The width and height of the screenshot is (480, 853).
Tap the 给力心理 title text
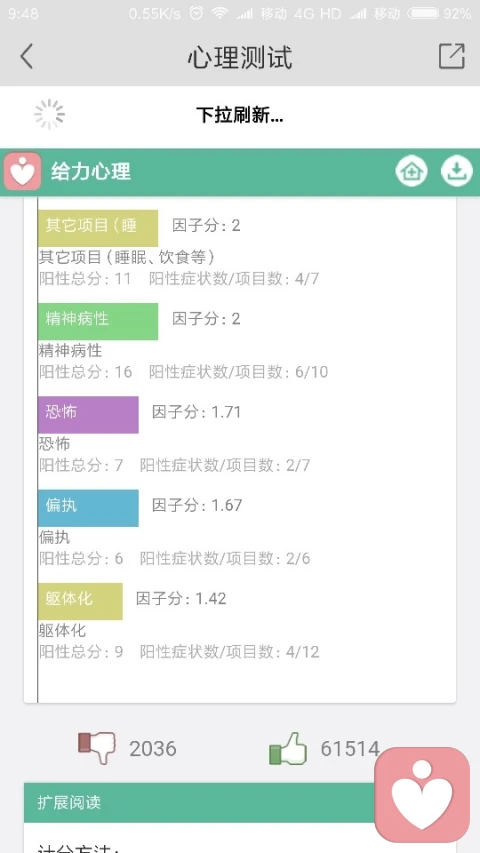tap(91, 172)
